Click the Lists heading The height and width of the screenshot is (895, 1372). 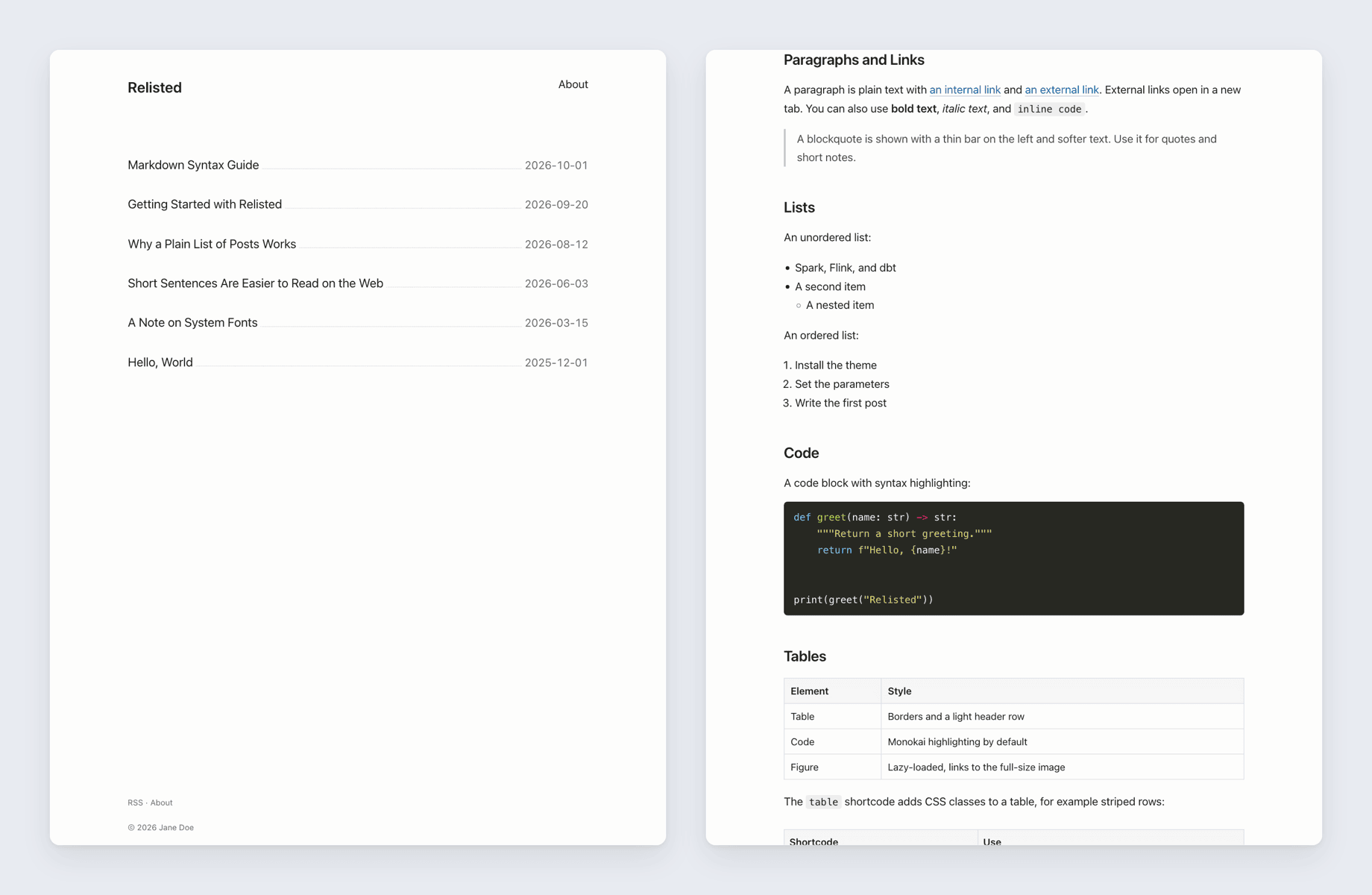pyautogui.click(x=799, y=207)
